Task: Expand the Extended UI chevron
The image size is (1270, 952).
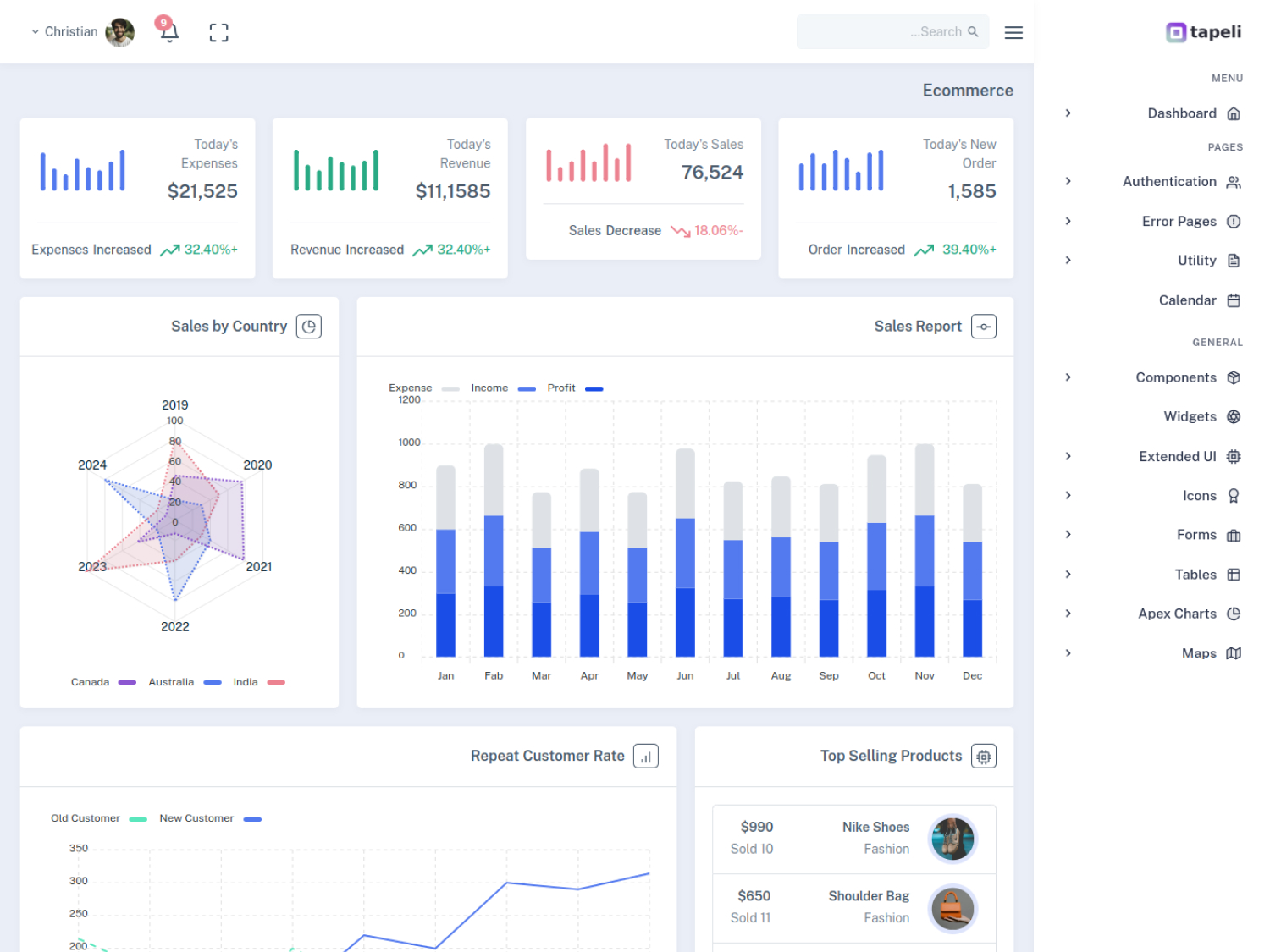Action: point(1068,457)
